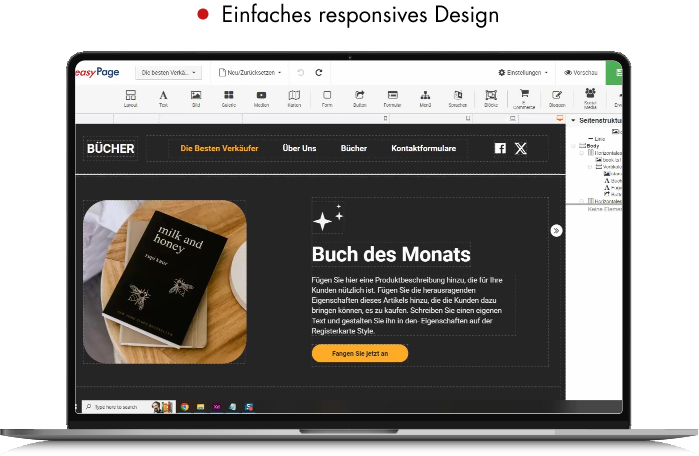Click the green save button
699x456 pixels.
click(614, 72)
